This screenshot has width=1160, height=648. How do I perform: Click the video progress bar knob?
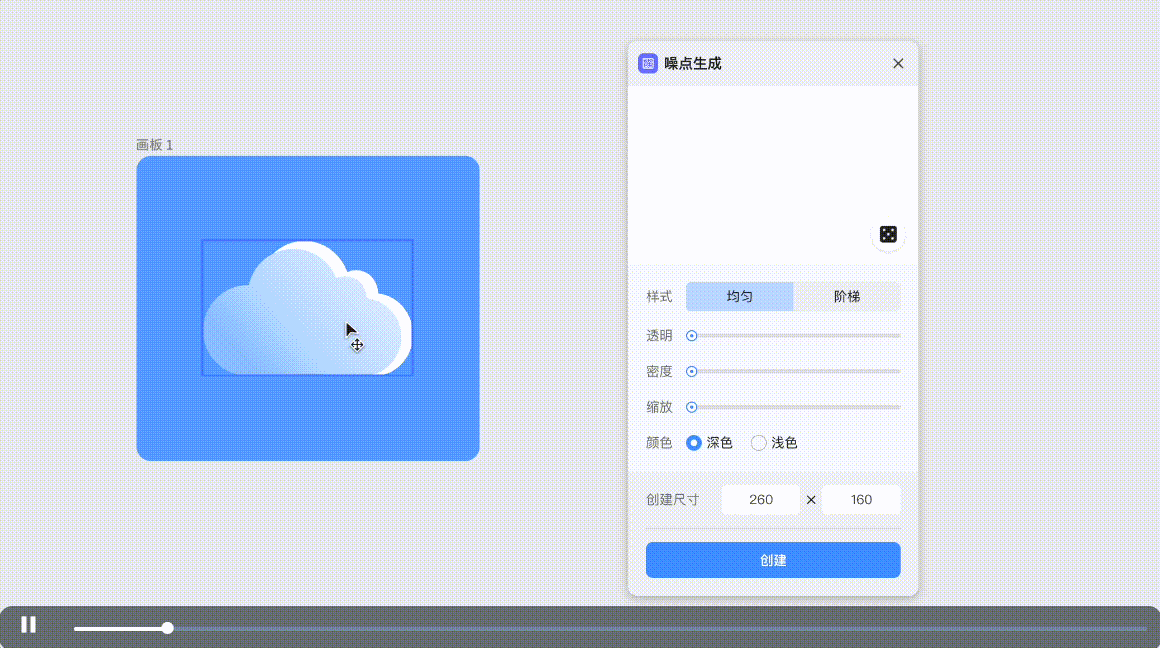(168, 628)
